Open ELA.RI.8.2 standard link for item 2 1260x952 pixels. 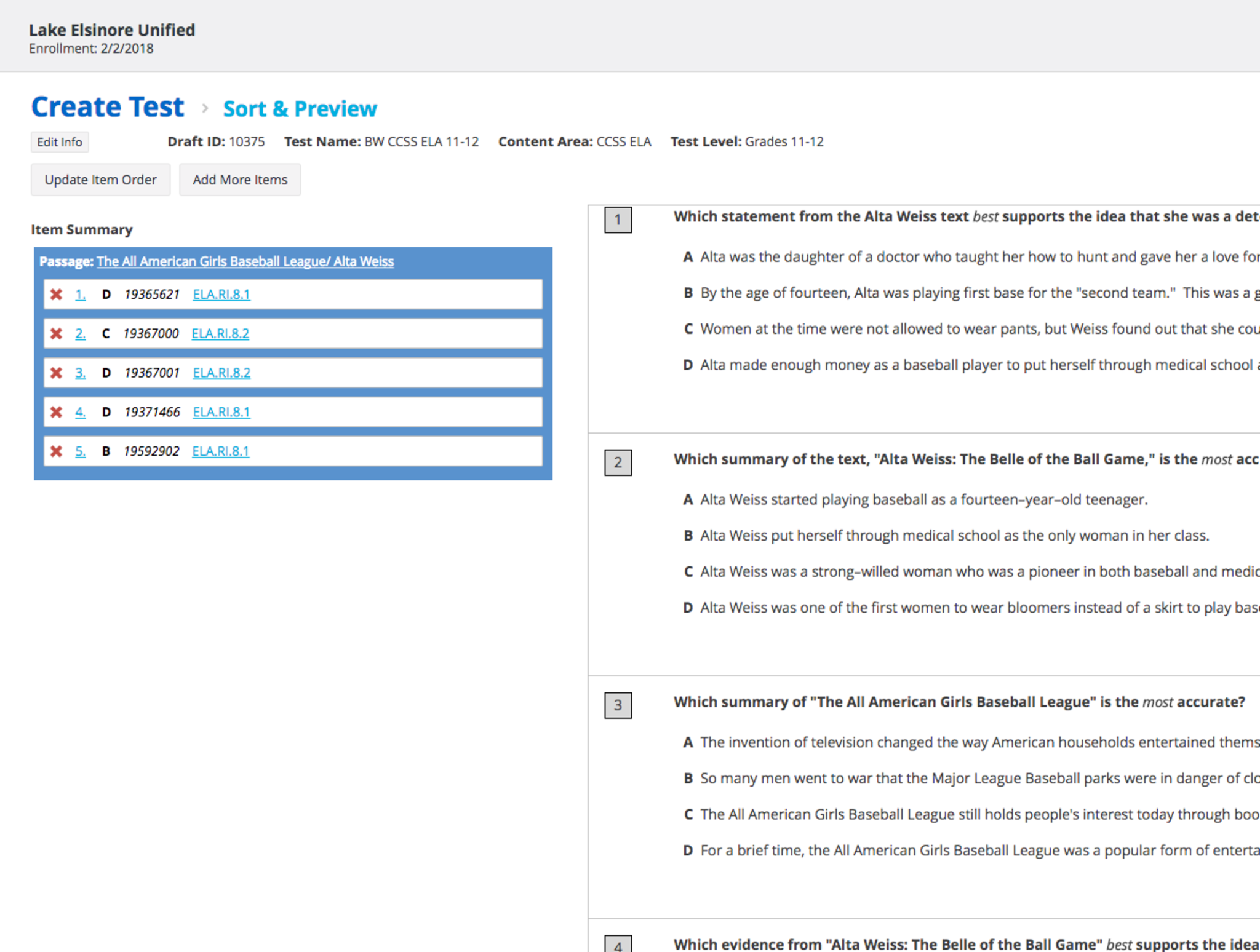pyautogui.click(x=220, y=334)
